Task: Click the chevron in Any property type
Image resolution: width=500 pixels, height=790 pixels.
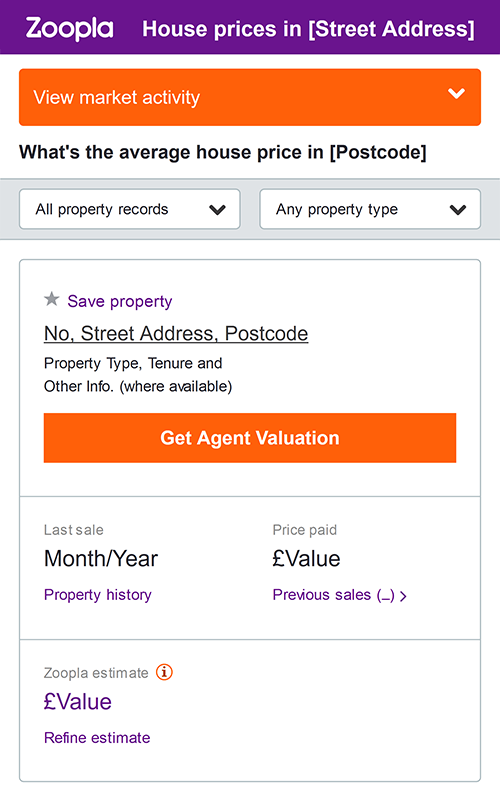Action: click(x=458, y=210)
